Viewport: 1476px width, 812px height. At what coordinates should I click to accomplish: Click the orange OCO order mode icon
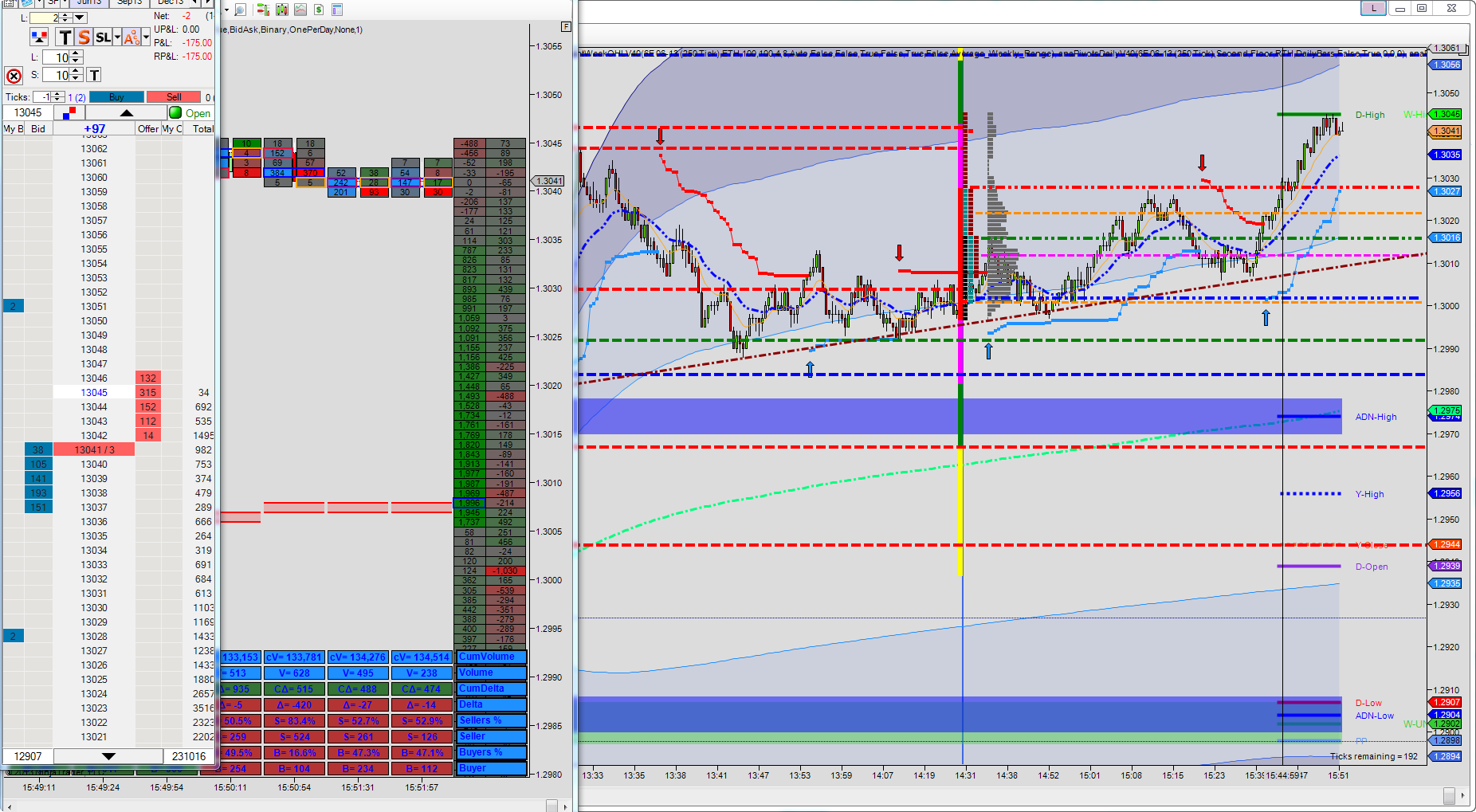tap(132, 37)
